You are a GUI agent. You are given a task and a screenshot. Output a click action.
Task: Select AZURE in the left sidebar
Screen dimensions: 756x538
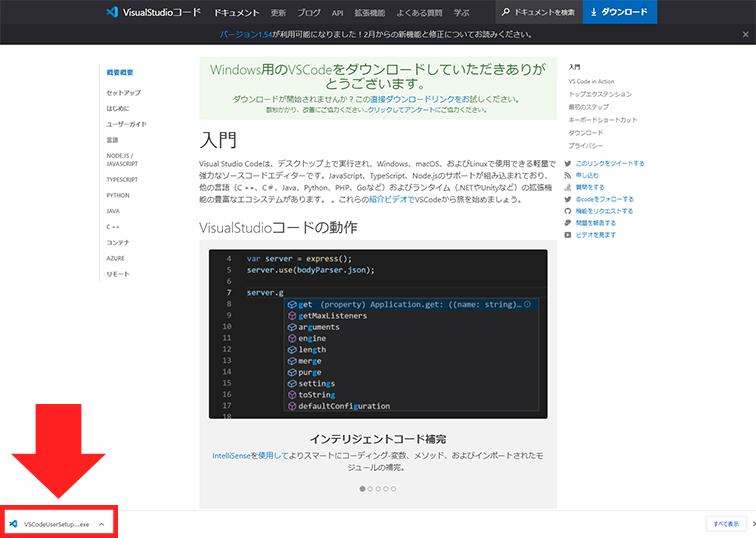tap(115, 258)
